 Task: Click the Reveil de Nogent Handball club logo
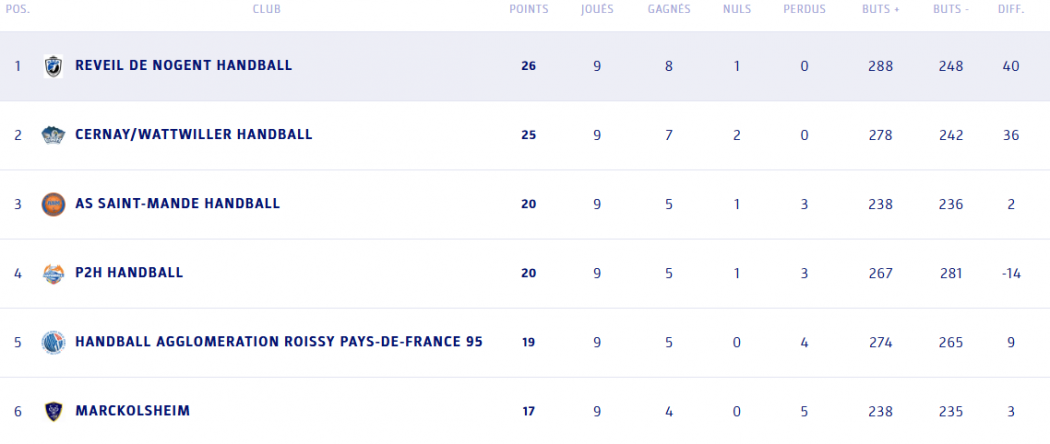(x=52, y=66)
